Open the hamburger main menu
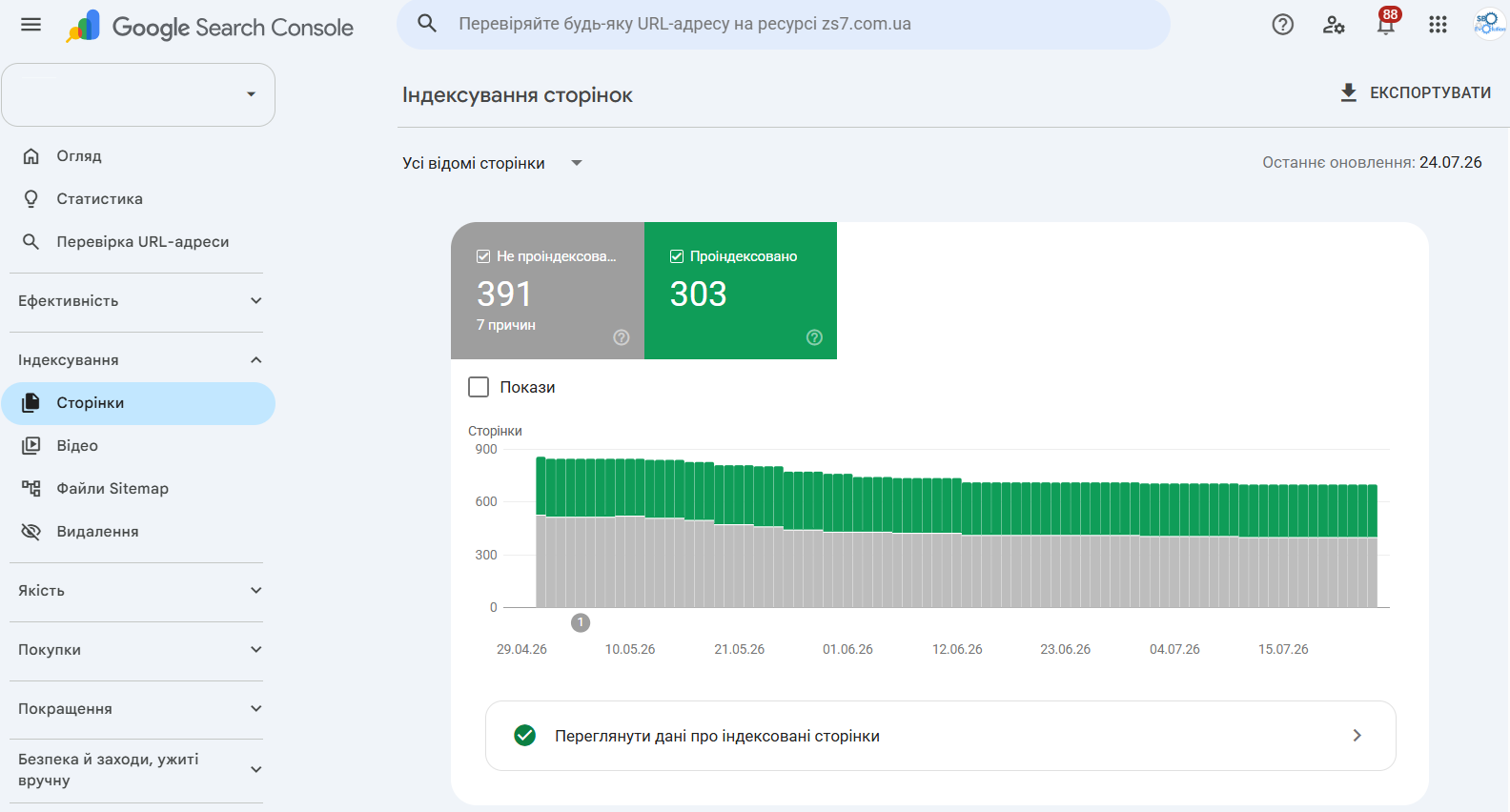1510x812 pixels. click(31, 25)
